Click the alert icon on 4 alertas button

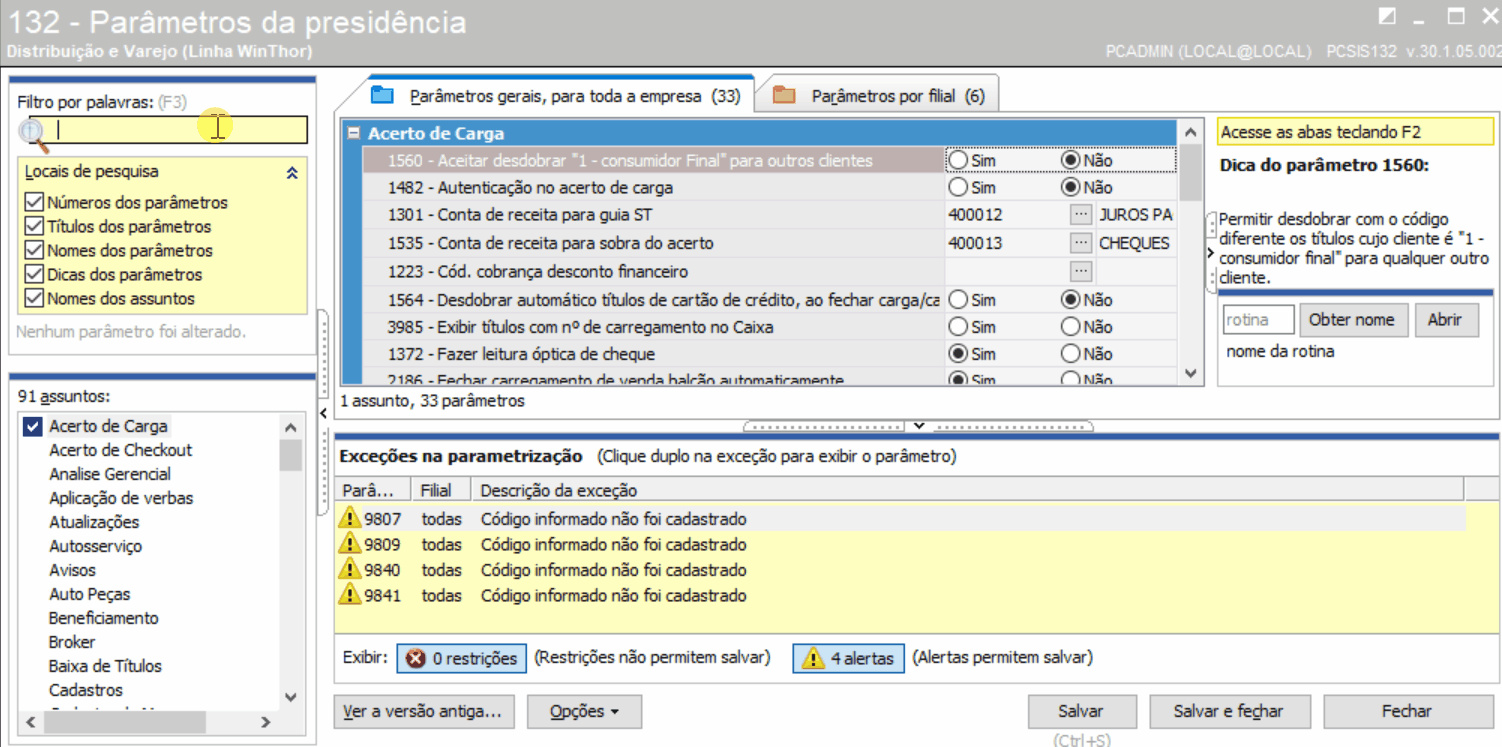coord(810,658)
